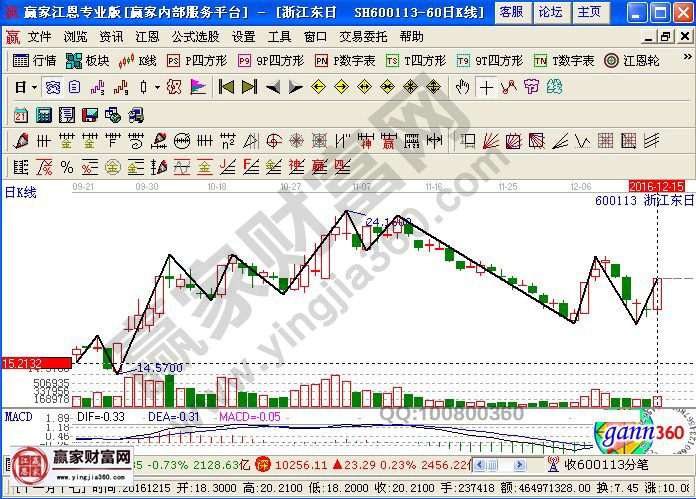Screen dimensions: 696x499
Task: Click the 论坛 button in title bar
Action: pos(549,11)
